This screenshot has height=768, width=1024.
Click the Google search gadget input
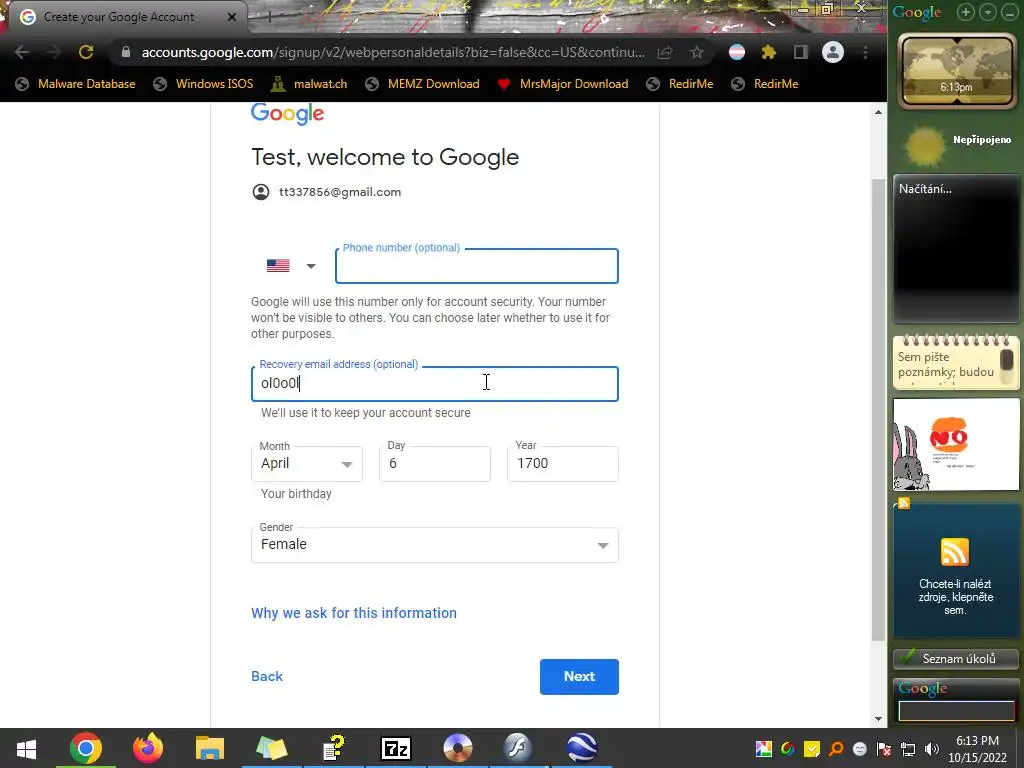[956, 711]
